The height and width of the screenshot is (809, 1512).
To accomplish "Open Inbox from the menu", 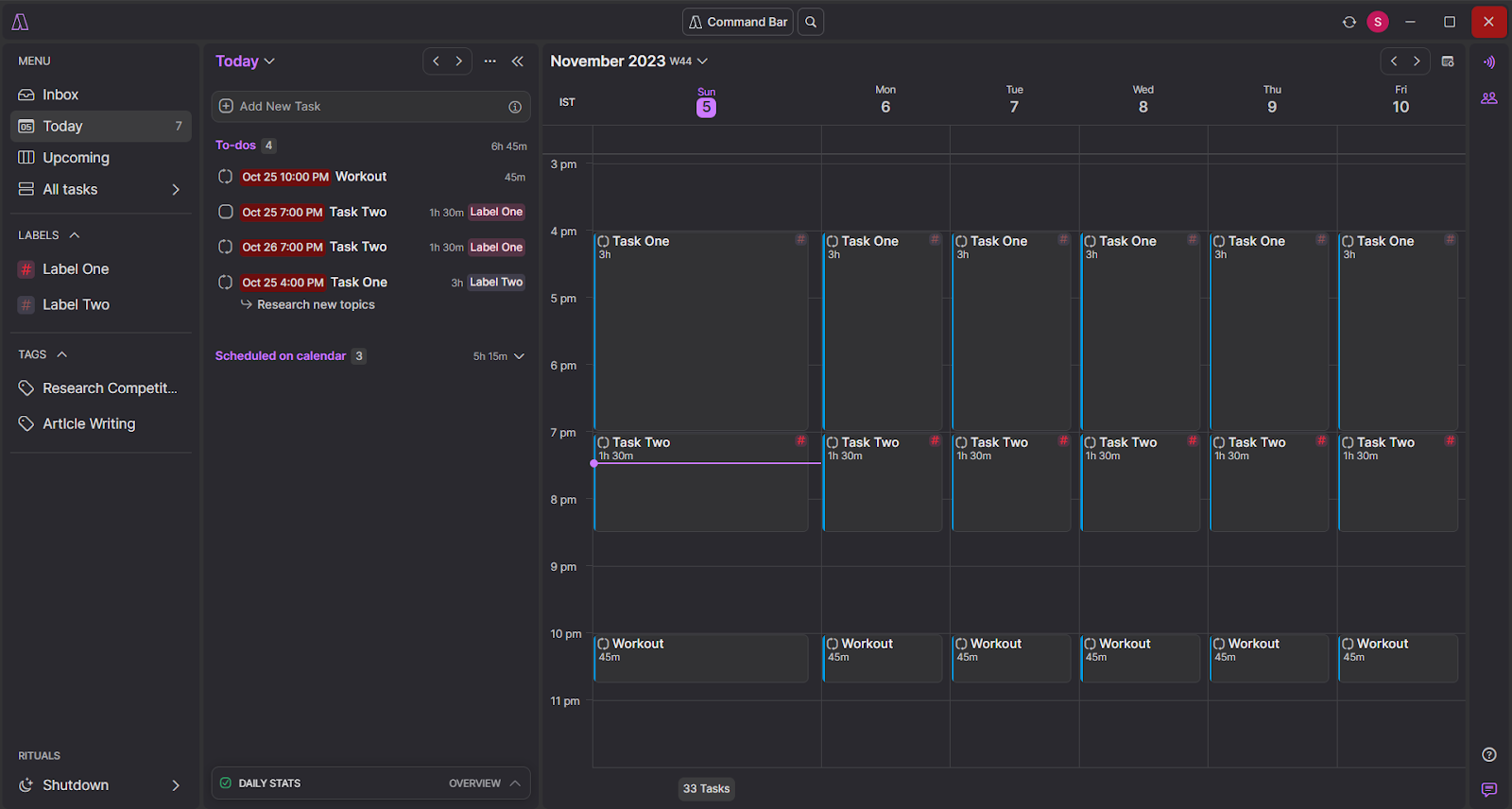I will point(60,95).
